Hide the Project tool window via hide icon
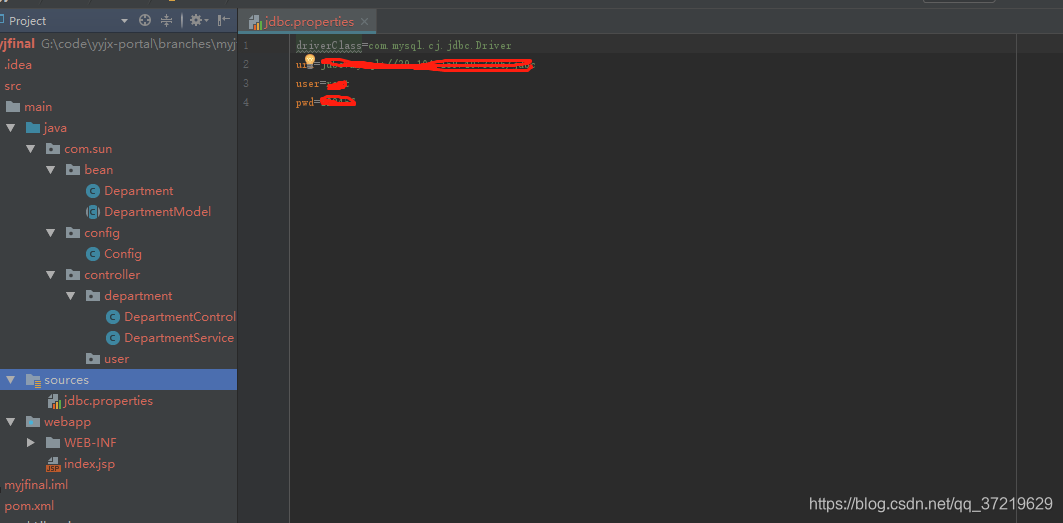 click(x=224, y=21)
